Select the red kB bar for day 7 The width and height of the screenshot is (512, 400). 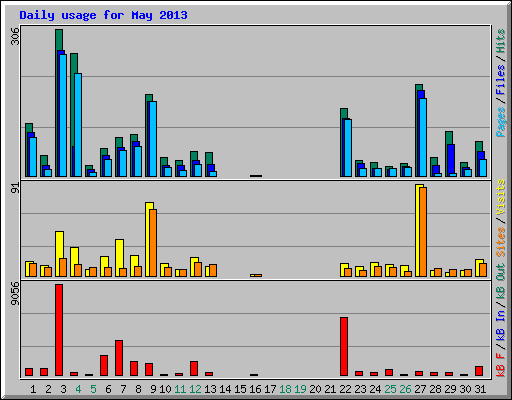[x=119, y=358]
